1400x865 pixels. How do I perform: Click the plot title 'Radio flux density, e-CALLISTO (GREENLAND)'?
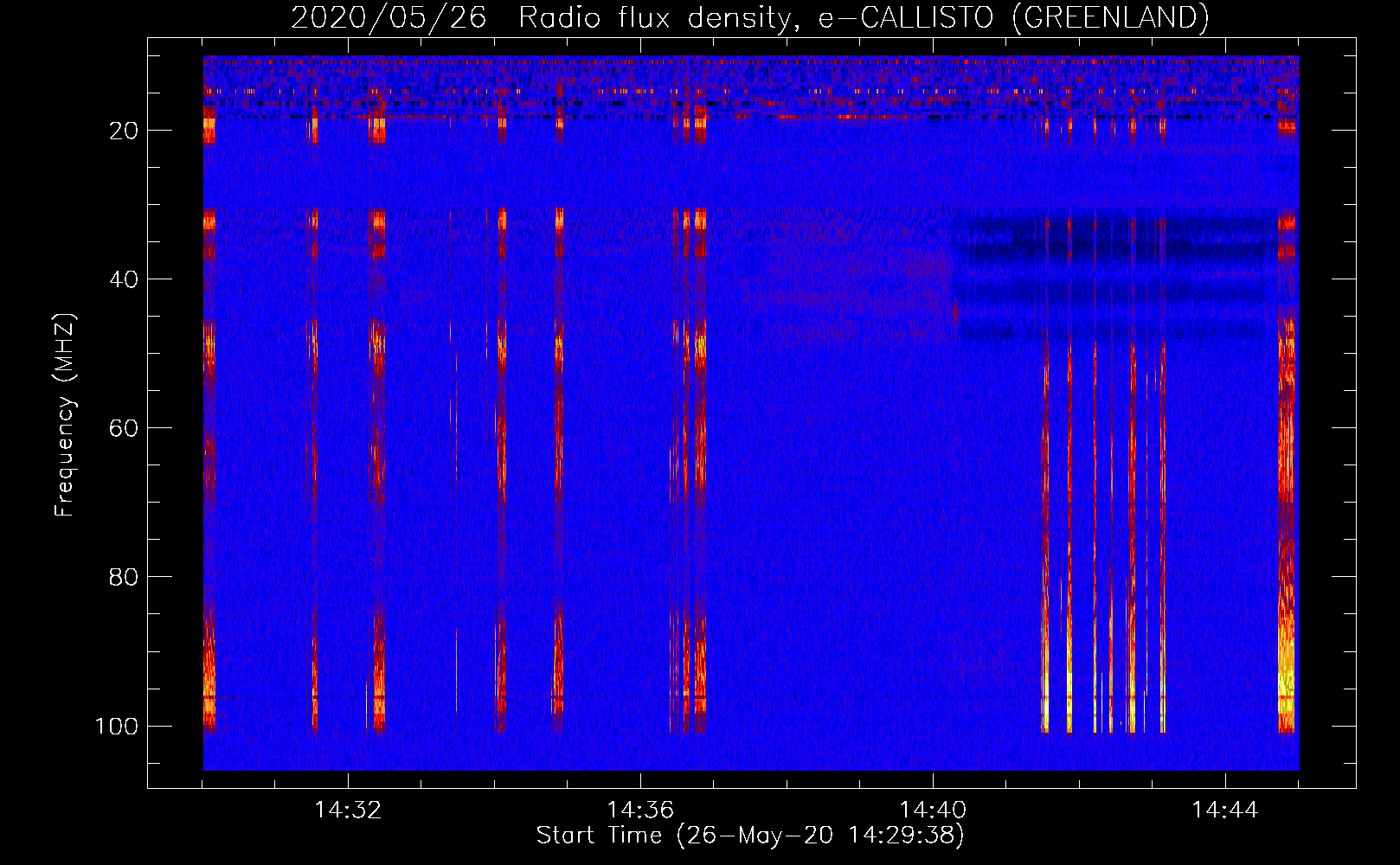tap(864, 17)
